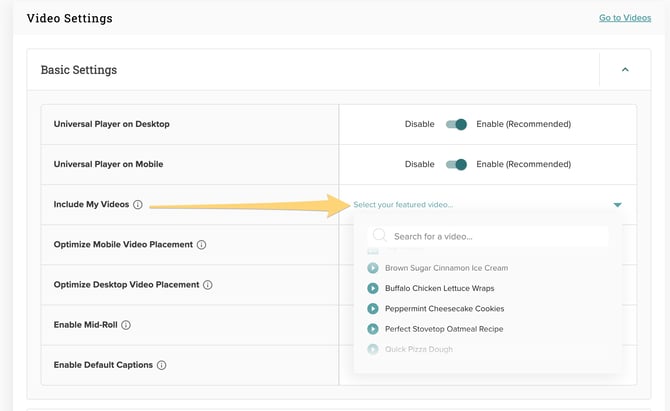
Task: Open the Go to Videos link
Action: pyautogui.click(x=624, y=18)
